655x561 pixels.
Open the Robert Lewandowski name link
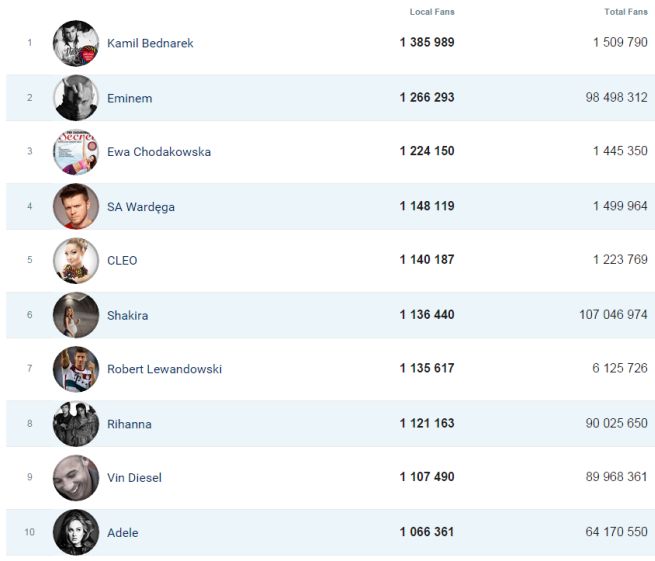tap(164, 369)
